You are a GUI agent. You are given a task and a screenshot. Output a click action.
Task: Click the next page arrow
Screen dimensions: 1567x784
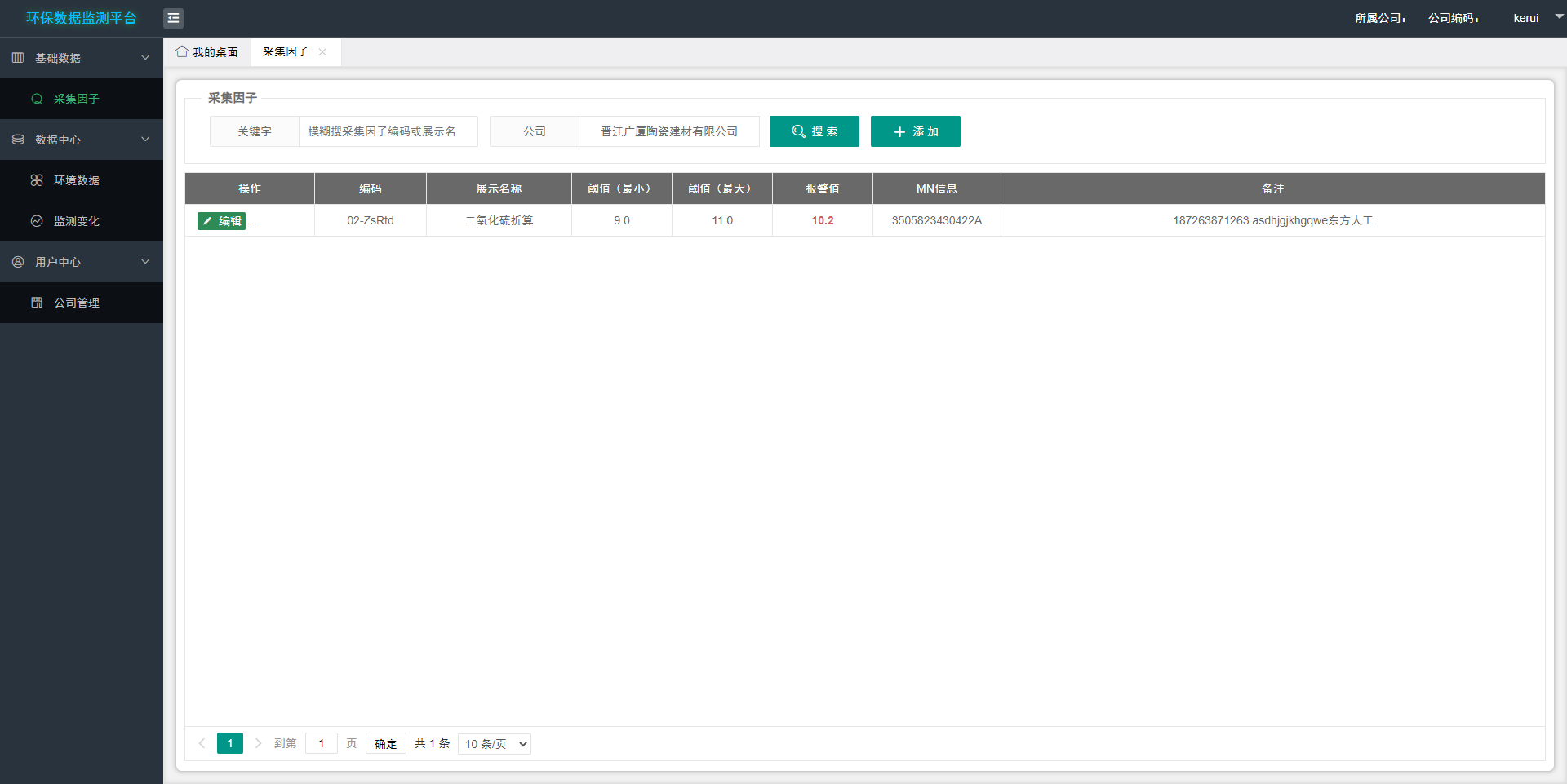tap(258, 743)
